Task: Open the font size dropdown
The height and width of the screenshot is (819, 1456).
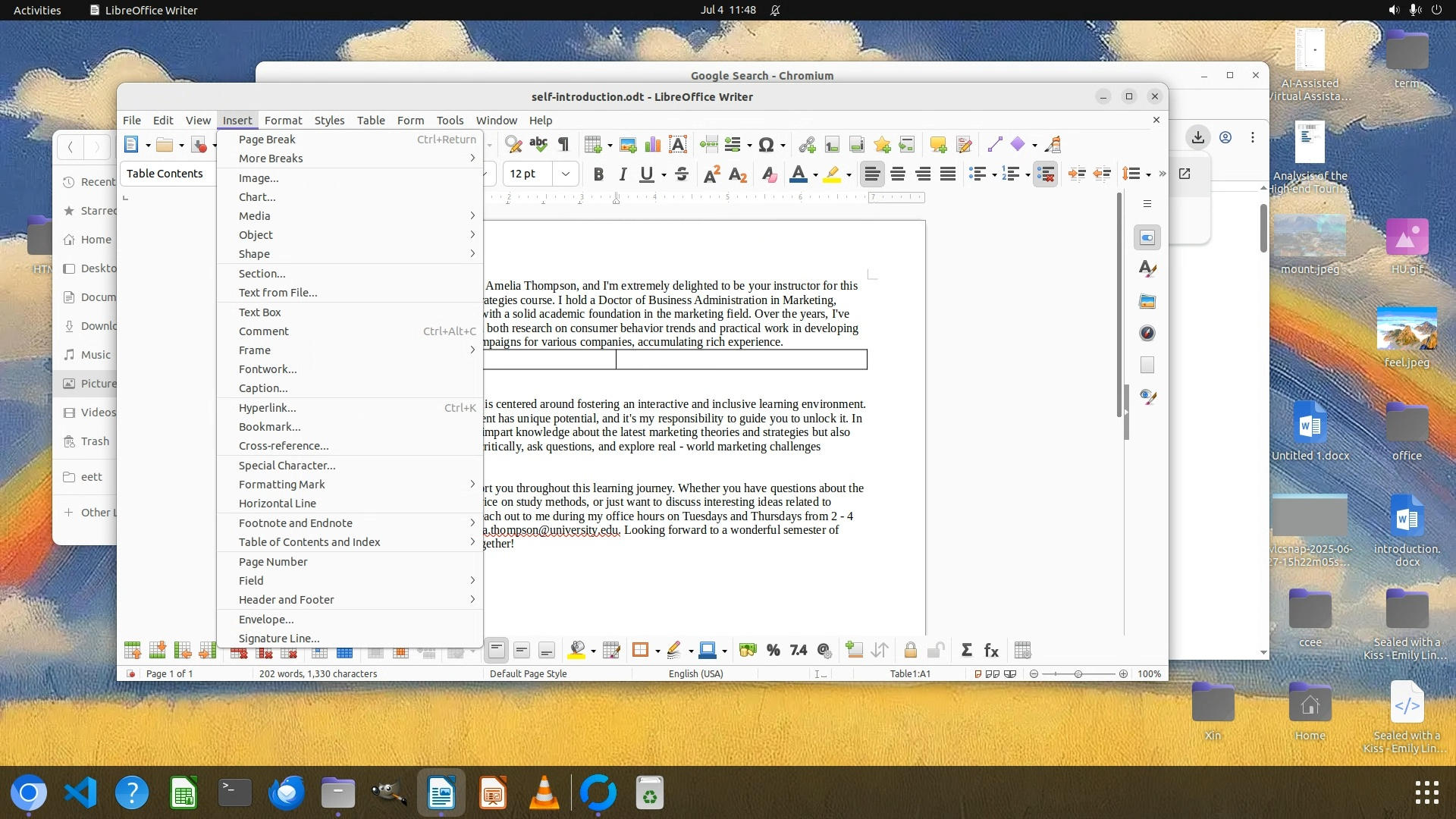Action: click(566, 174)
